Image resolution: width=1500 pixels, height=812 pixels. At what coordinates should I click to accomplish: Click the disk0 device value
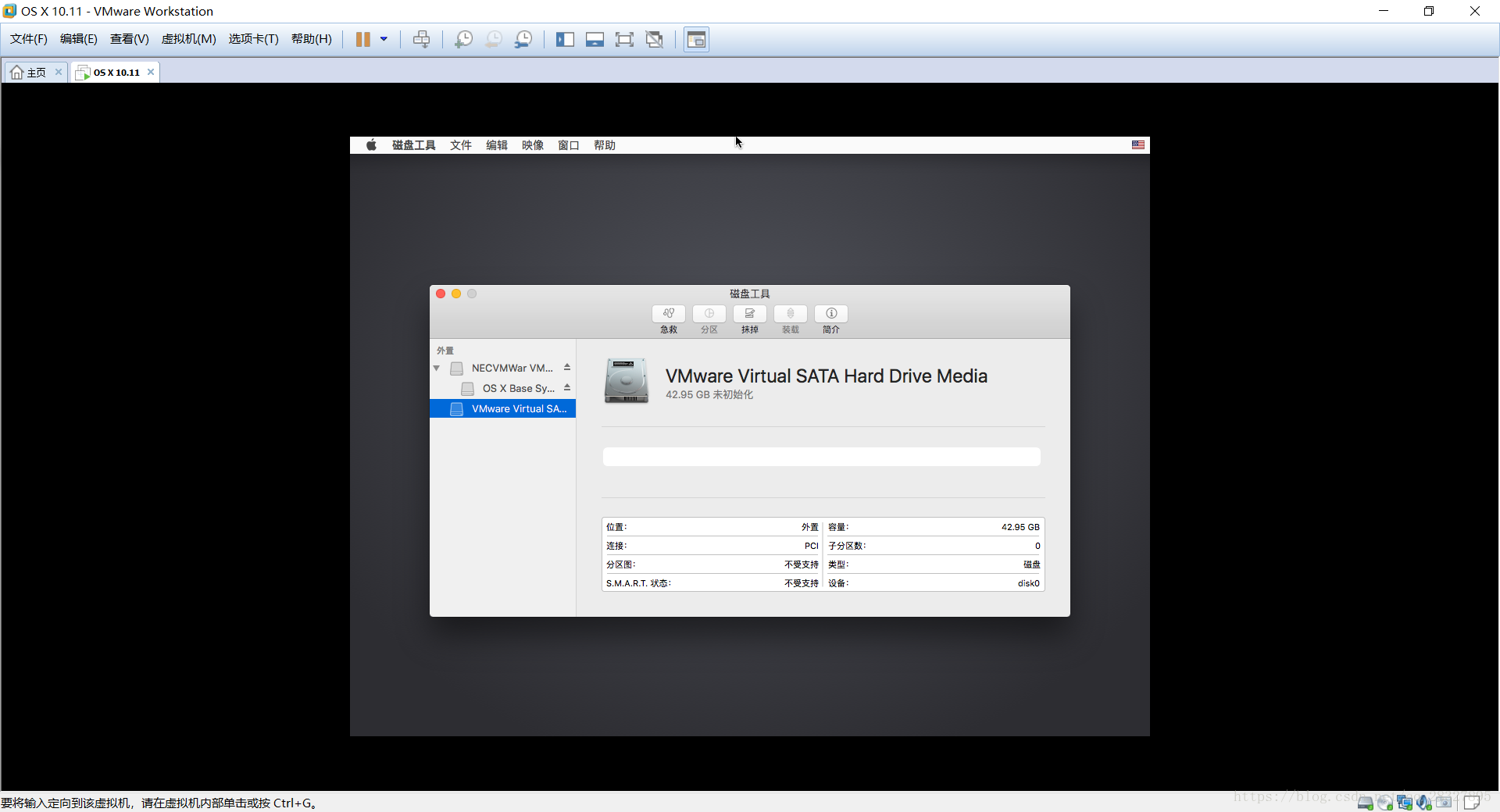tap(1028, 583)
